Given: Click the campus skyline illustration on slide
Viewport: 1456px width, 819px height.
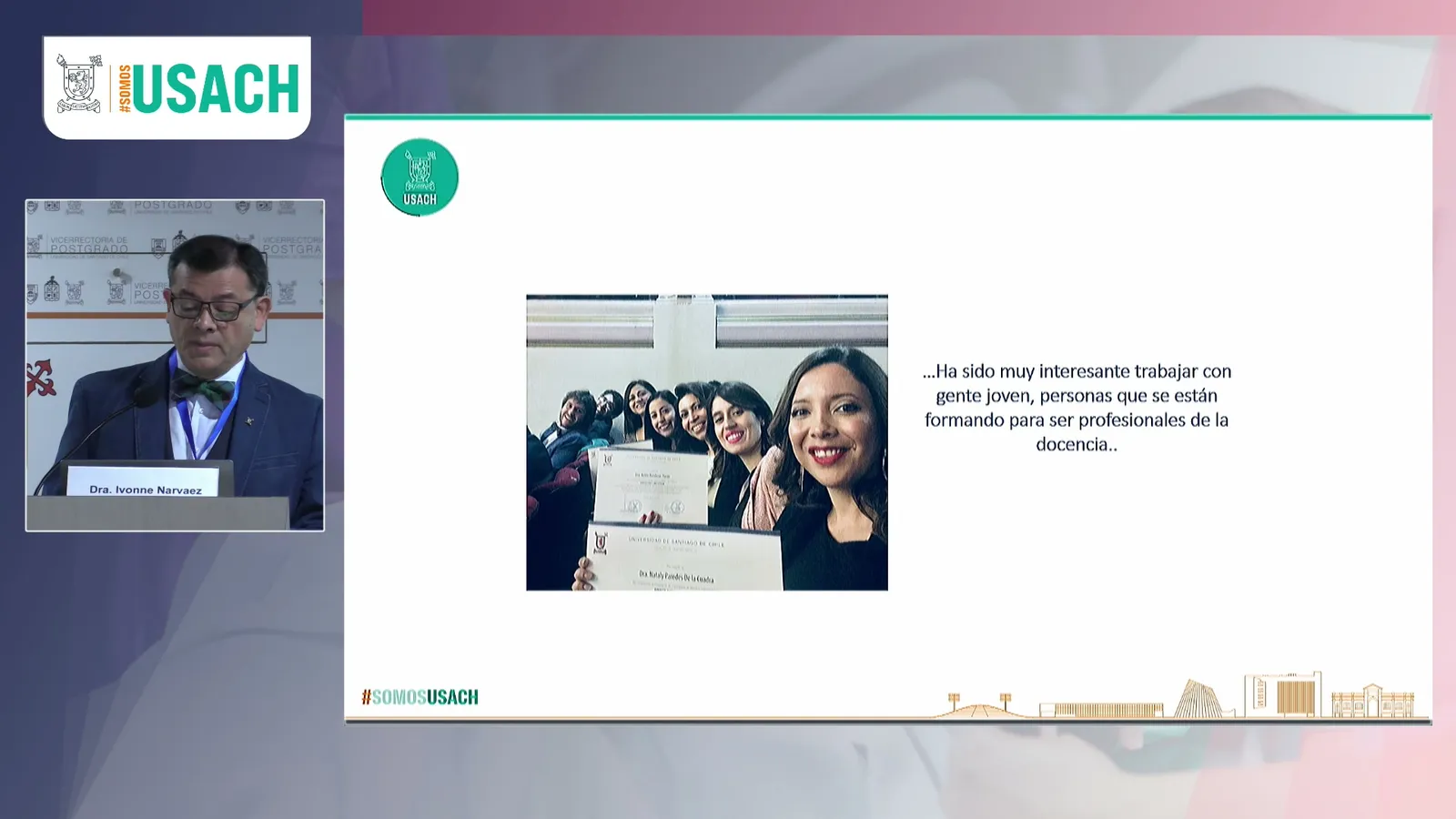Looking at the screenshot, I should (1177, 696).
